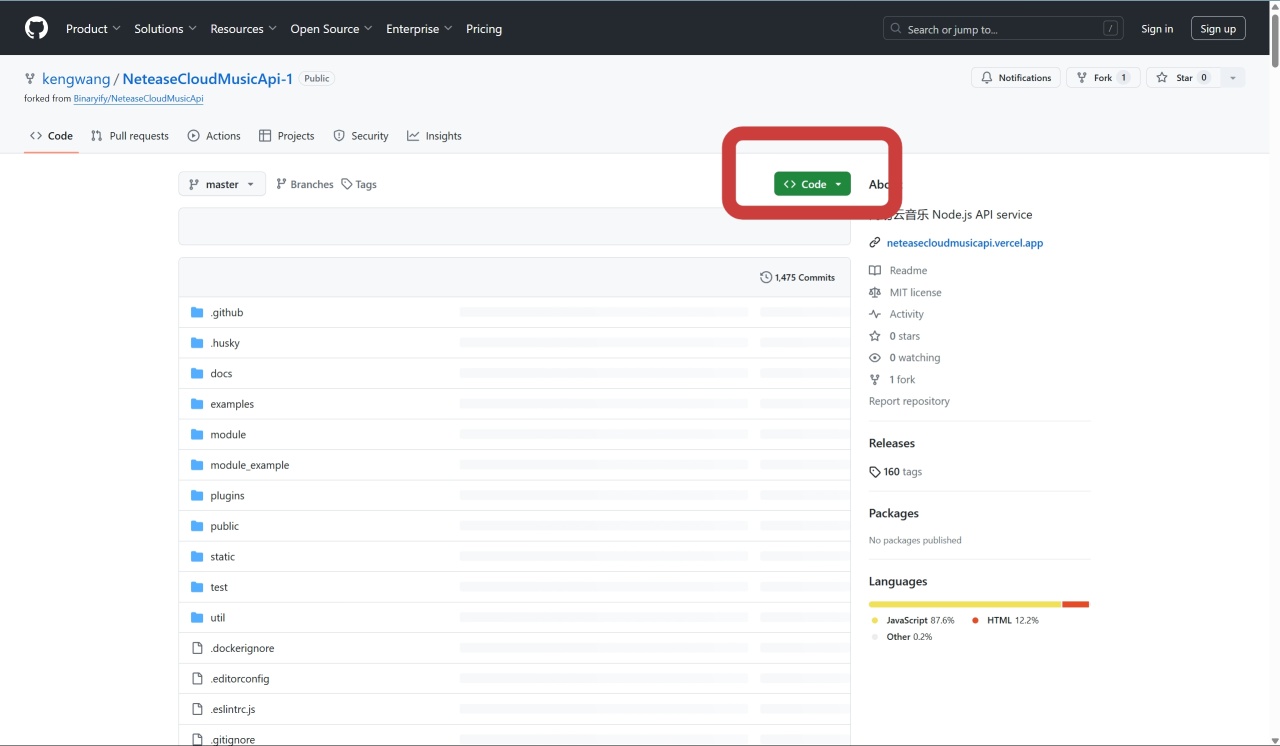The height and width of the screenshot is (746, 1280).
Task: Click the fork icon in Fork button
Action: (1081, 78)
